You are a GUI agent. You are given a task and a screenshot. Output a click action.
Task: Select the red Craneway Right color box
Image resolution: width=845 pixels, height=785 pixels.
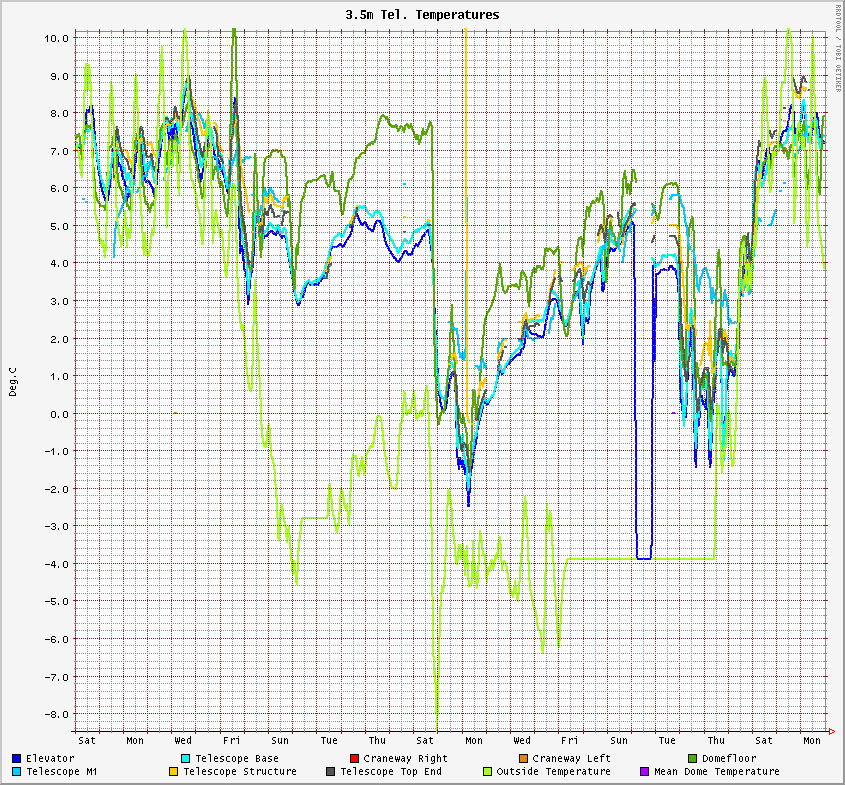click(354, 759)
